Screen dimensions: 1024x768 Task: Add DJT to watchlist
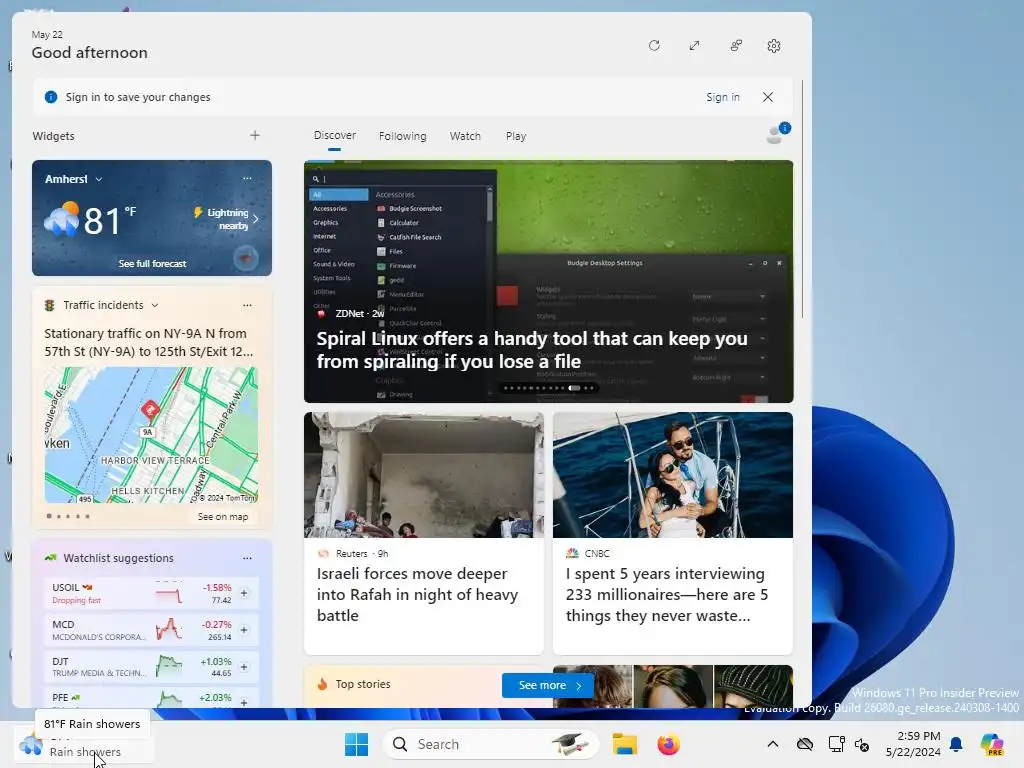(244, 667)
